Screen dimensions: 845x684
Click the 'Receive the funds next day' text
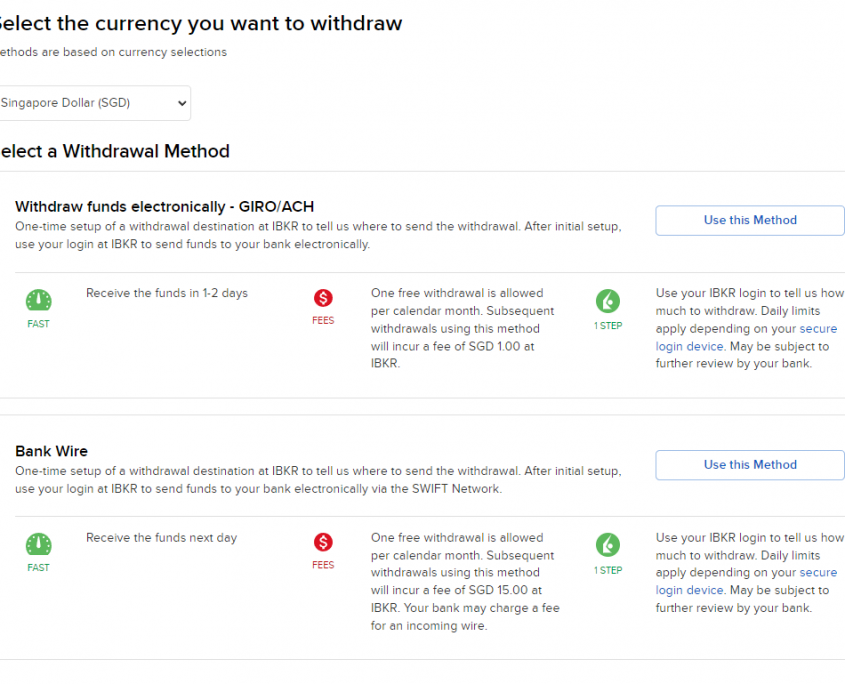click(x=162, y=538)
